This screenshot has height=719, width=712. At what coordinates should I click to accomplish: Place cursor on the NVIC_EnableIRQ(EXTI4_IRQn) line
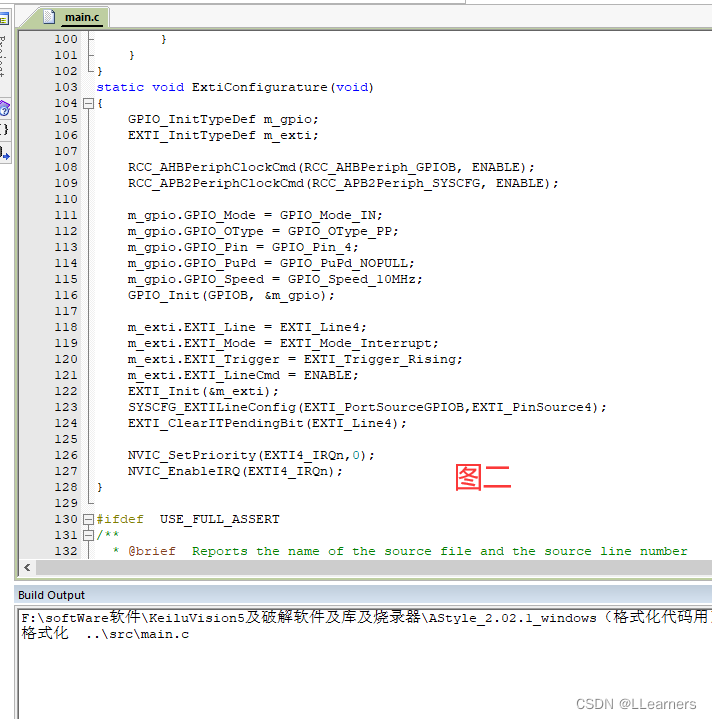pyautogui.click(x=235, y=471)
